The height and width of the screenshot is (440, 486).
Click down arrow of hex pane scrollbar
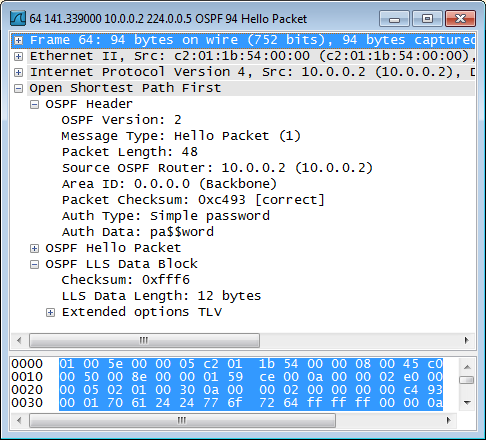point(467,402)
